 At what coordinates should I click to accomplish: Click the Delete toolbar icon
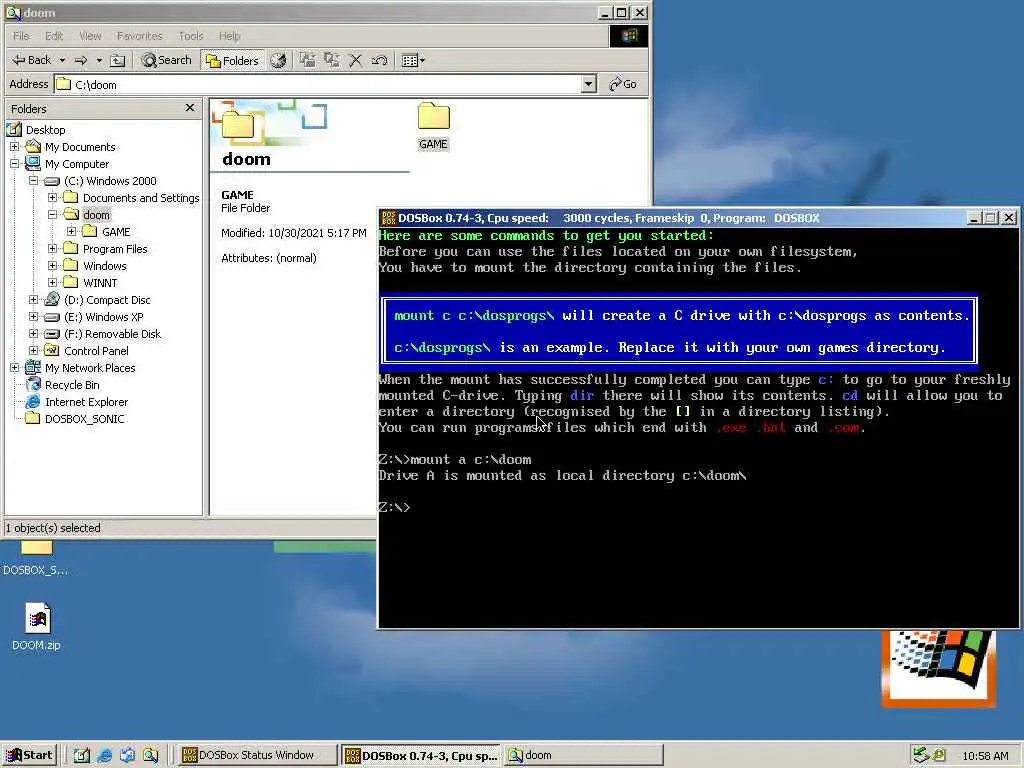click(355, 60)
